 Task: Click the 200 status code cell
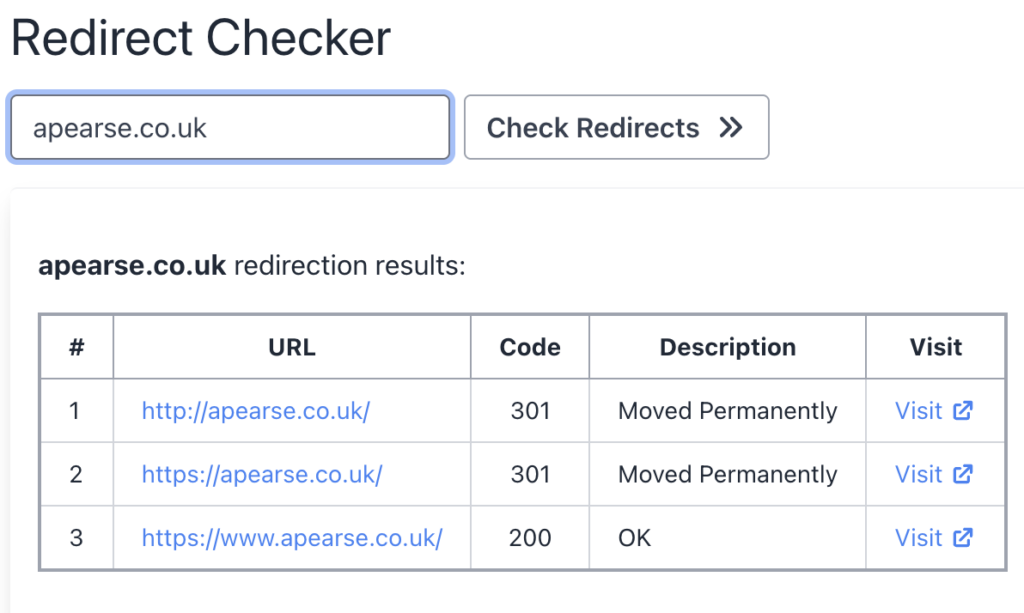coord(530,538)
